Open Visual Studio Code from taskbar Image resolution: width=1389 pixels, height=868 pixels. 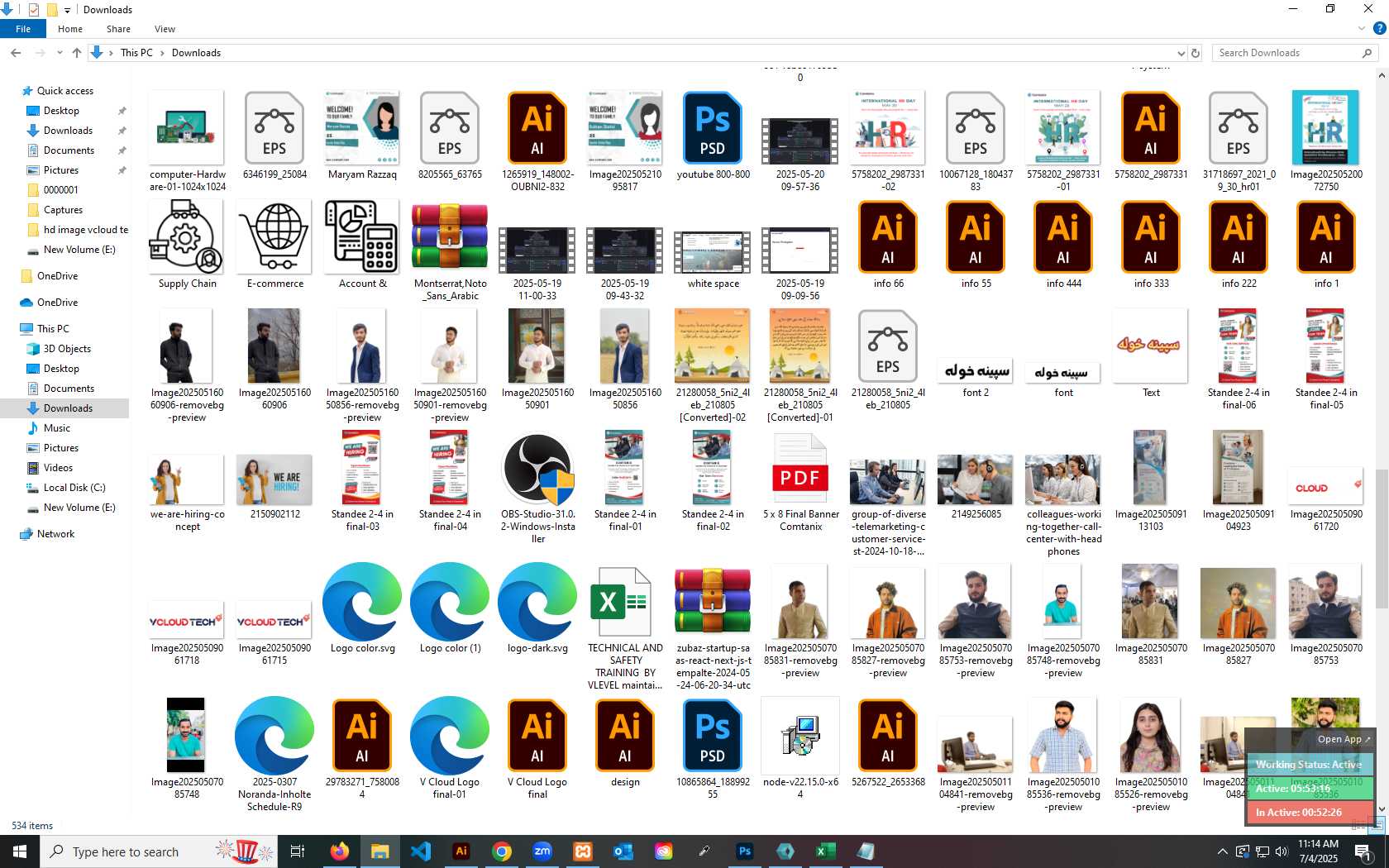(x=421, y=851)
